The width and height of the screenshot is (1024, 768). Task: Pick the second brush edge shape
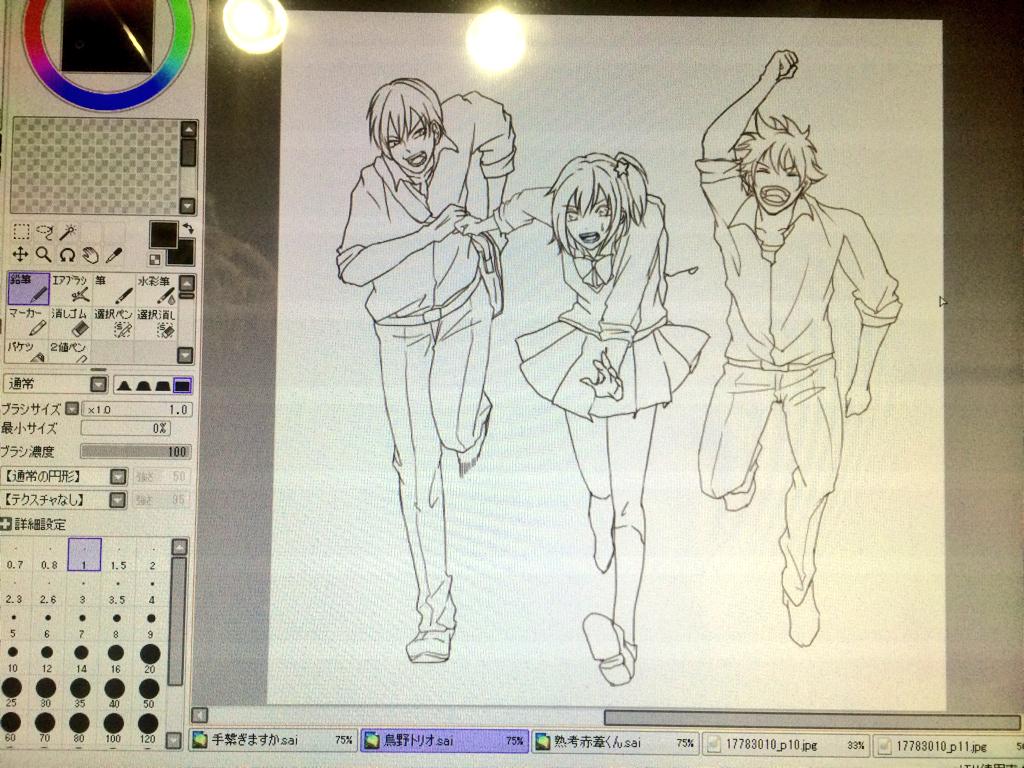pos(142,385)
